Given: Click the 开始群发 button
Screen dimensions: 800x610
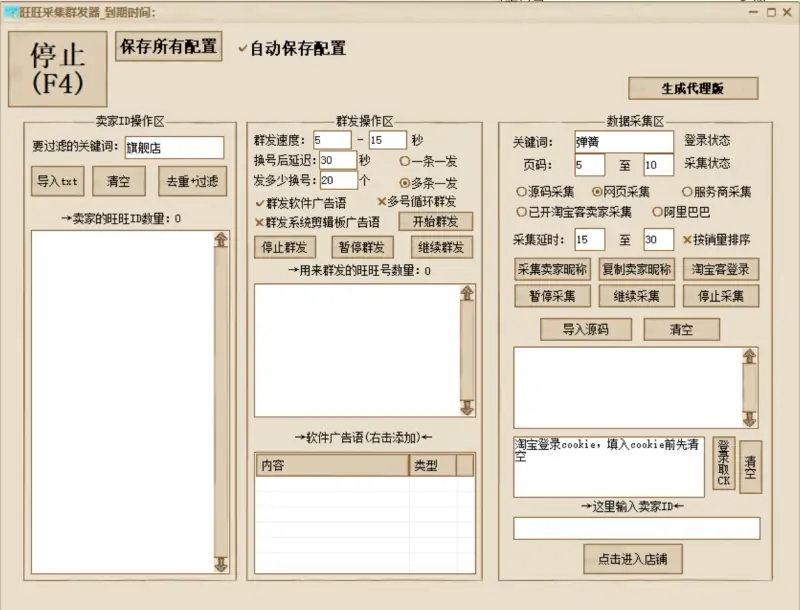Looking at the screenshot, I should click(x=434, y=221).
